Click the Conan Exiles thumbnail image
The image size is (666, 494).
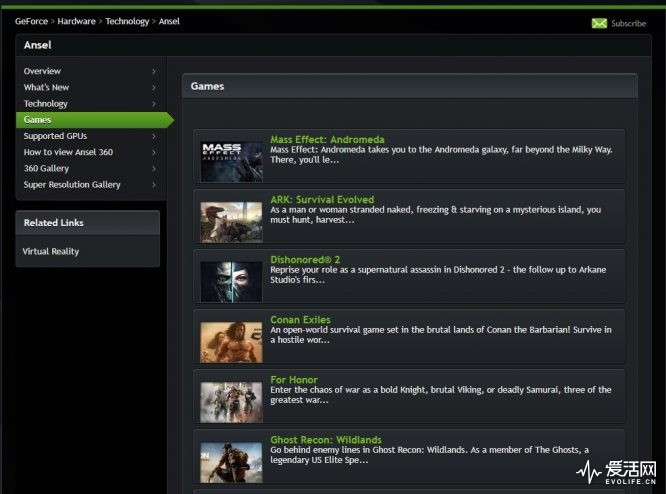[231, 342]
